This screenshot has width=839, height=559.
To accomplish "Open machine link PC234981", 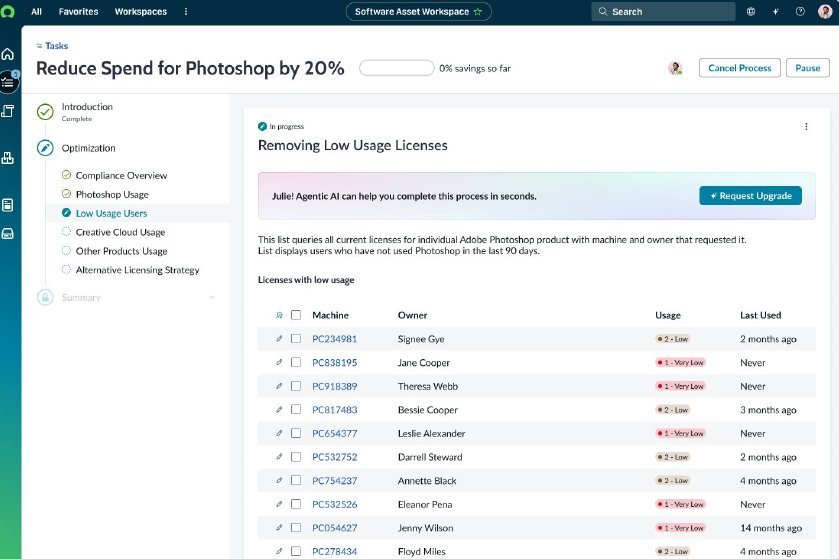I will pos(334,339).
